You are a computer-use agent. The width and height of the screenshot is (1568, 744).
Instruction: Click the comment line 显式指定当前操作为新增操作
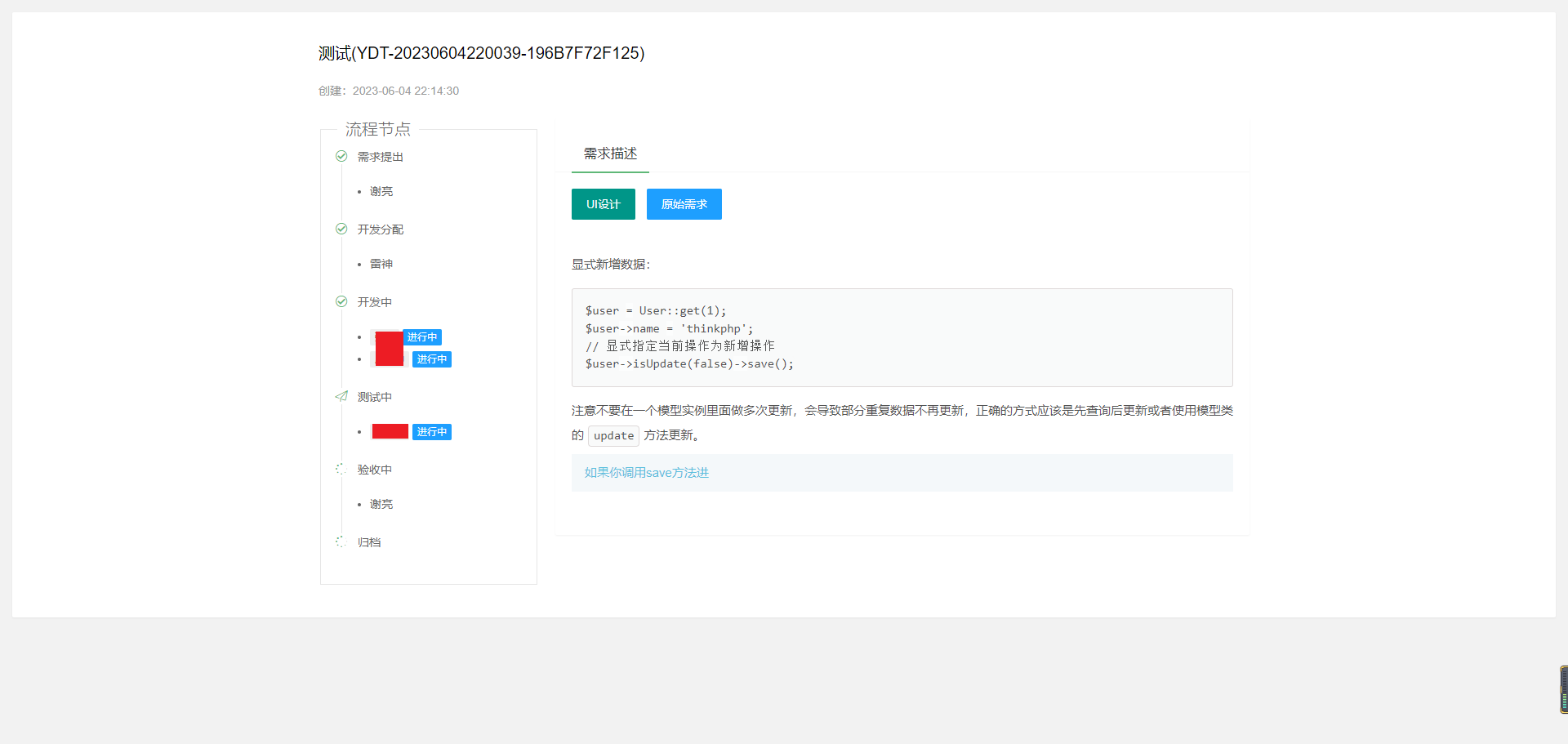click(680, 345)
